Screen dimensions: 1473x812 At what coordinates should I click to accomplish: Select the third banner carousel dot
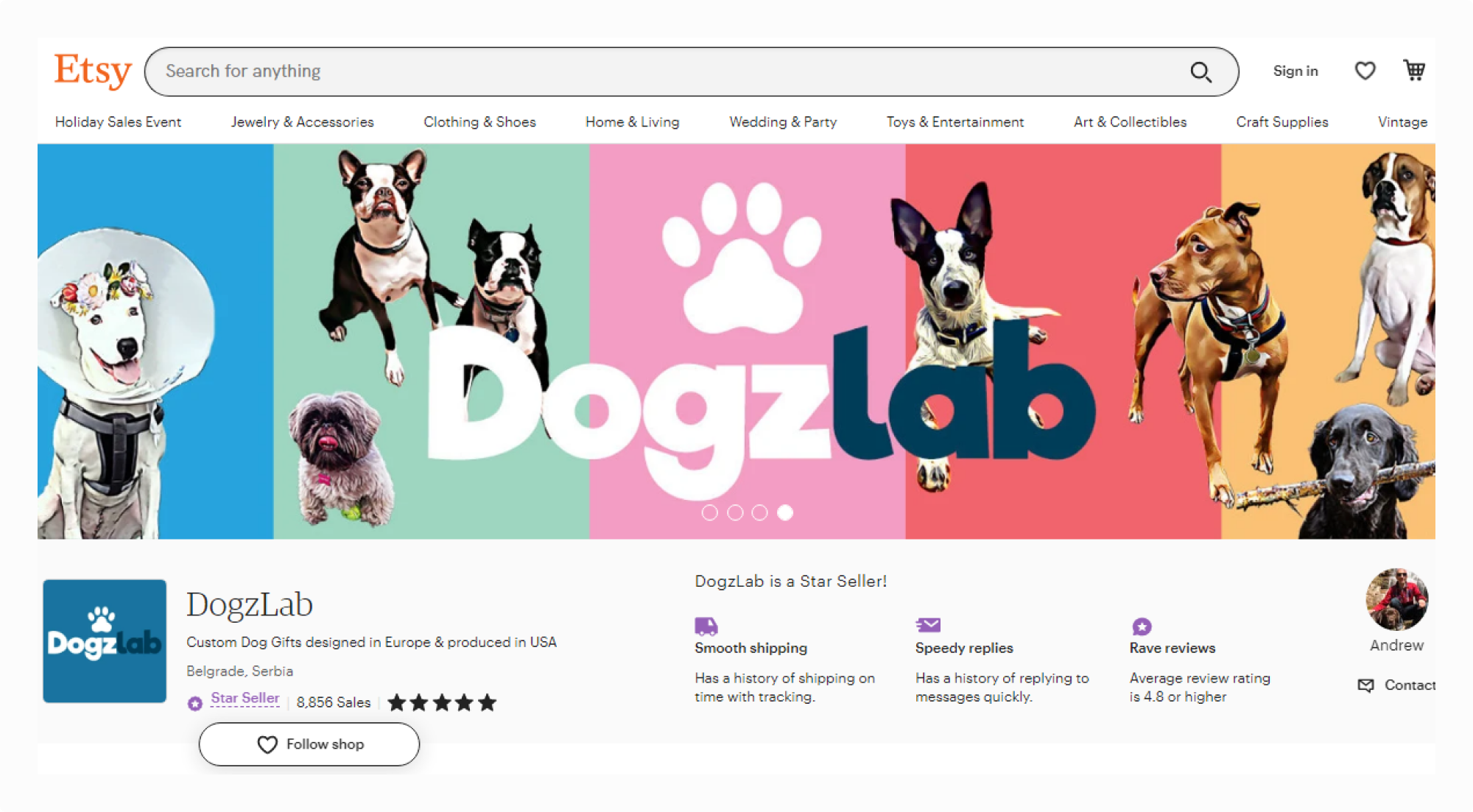tap(759, 512)
